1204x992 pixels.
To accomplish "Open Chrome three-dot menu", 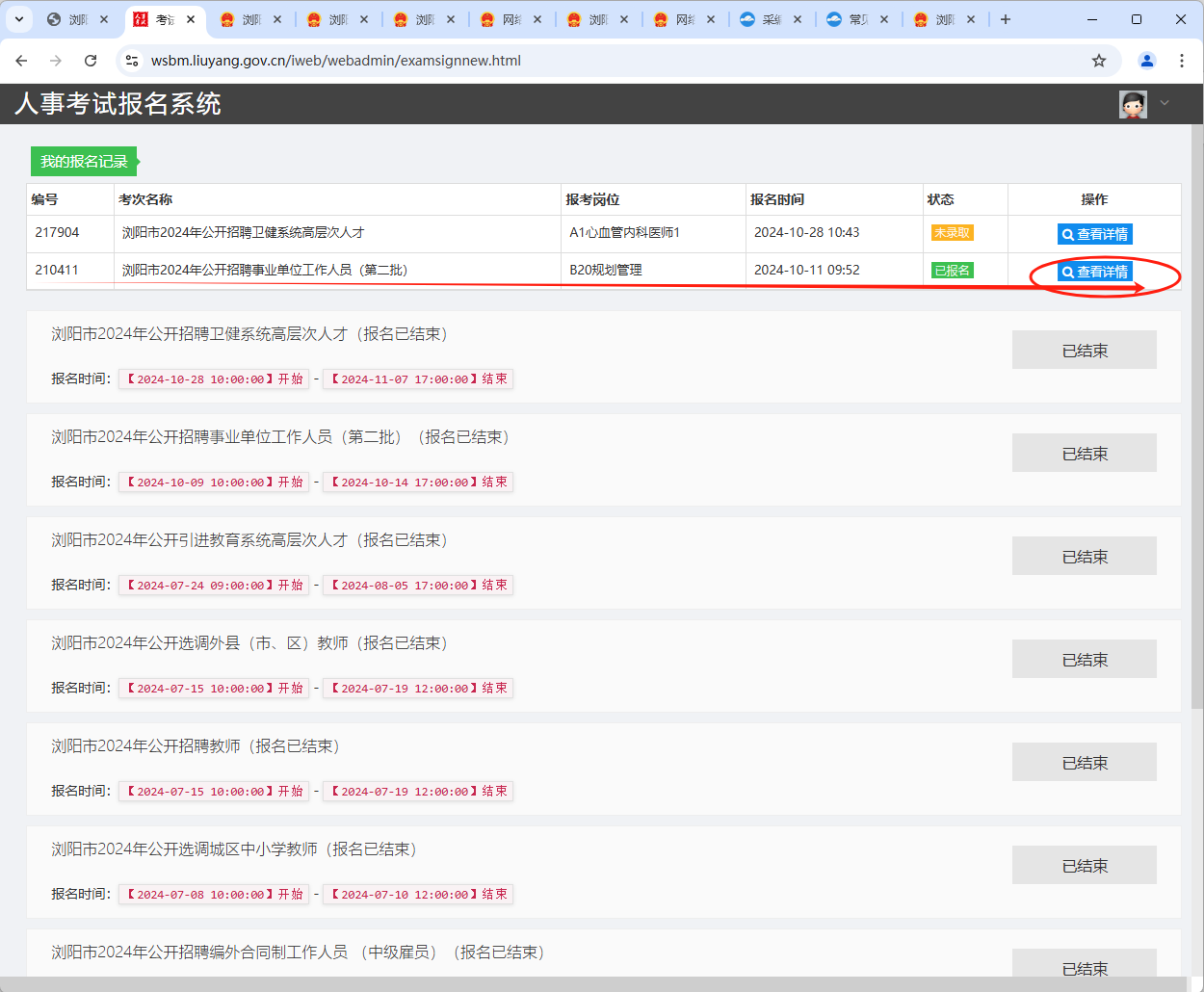I will pyautogui.click(x=1182, y=61).
